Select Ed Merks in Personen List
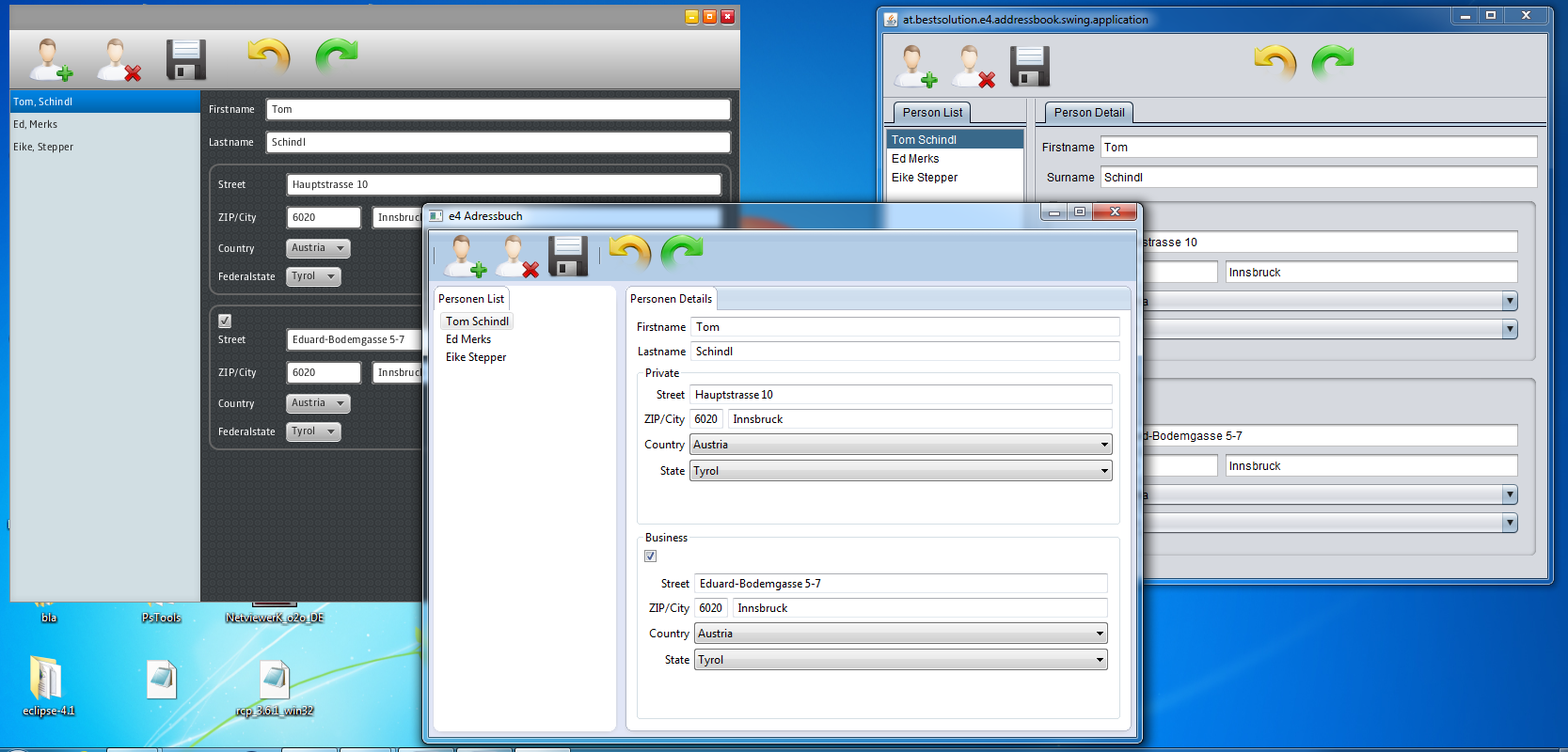This screenshot has height=752, width=1568. [468, 339]
